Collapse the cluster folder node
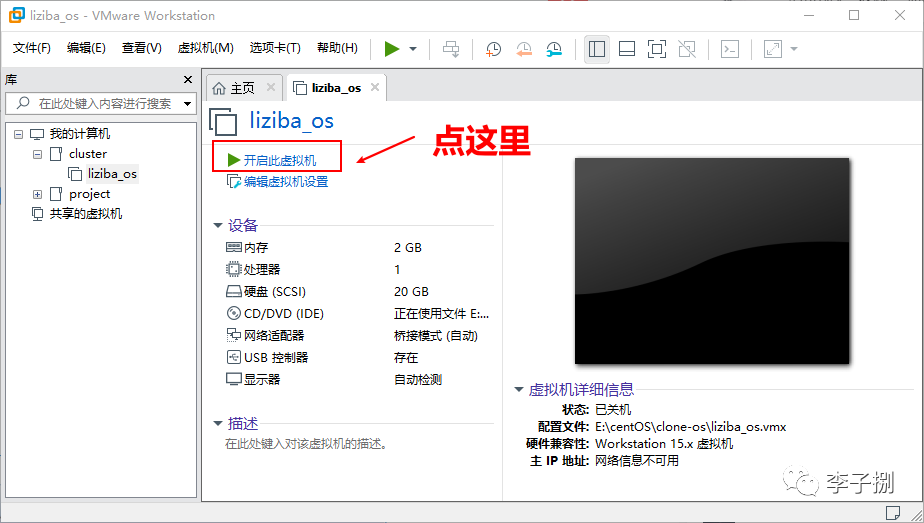 click(x=38, y=154)
